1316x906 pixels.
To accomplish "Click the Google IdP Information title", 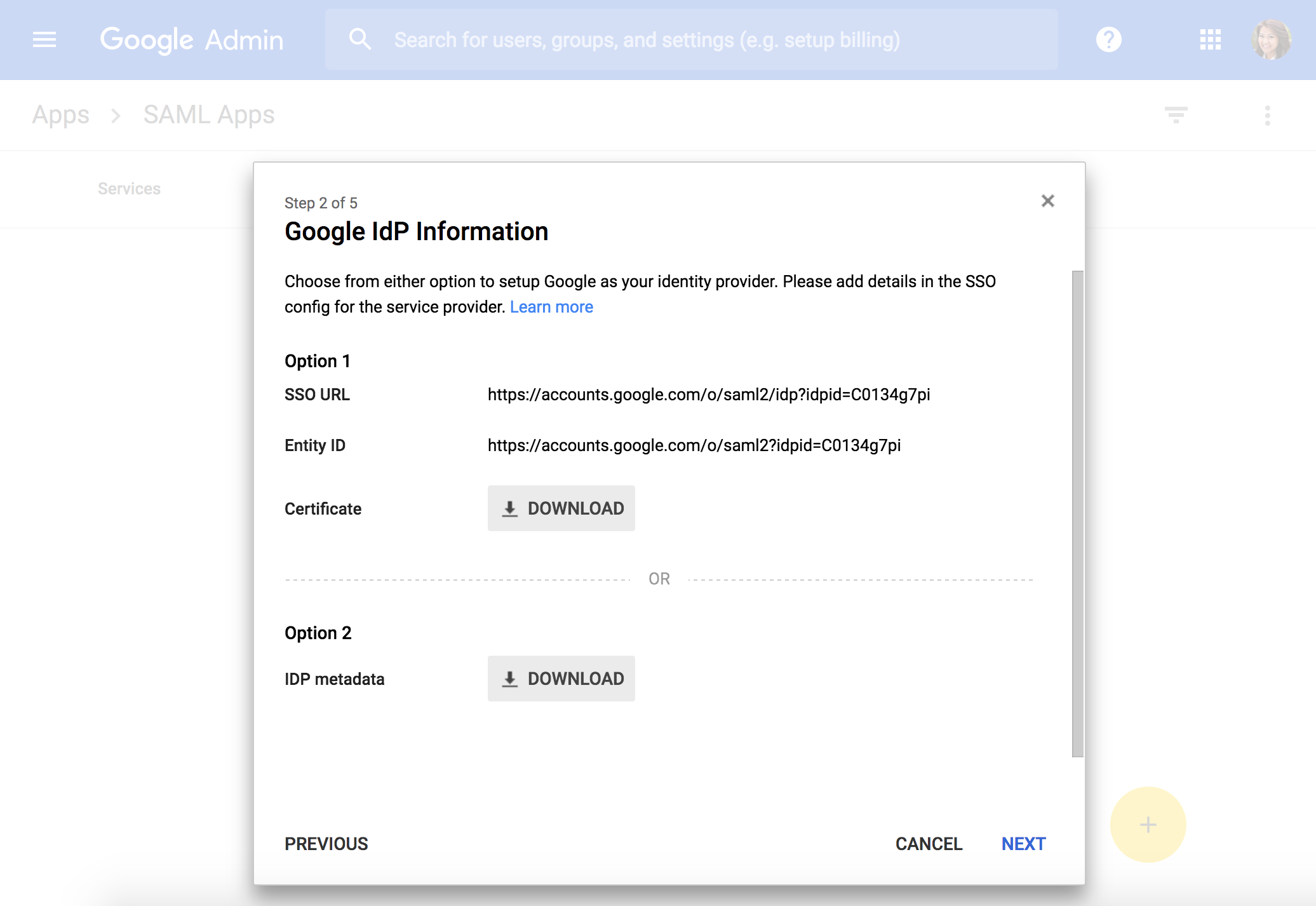I will tap(416, 231).
